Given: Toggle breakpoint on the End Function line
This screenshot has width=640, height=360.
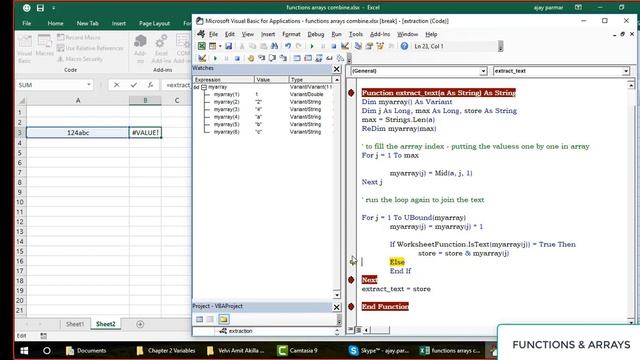Looking at the screenshot, I should (351, 307).
